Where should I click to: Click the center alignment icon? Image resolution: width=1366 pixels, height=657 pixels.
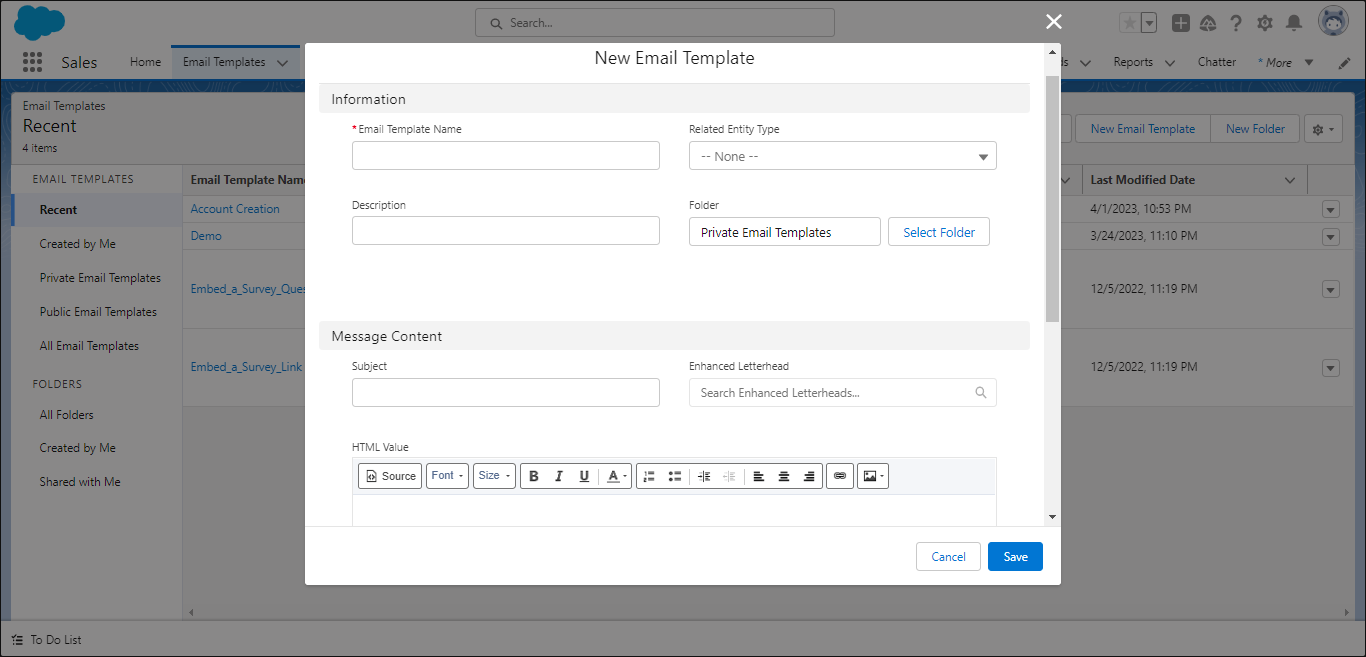tap(783, 475)
